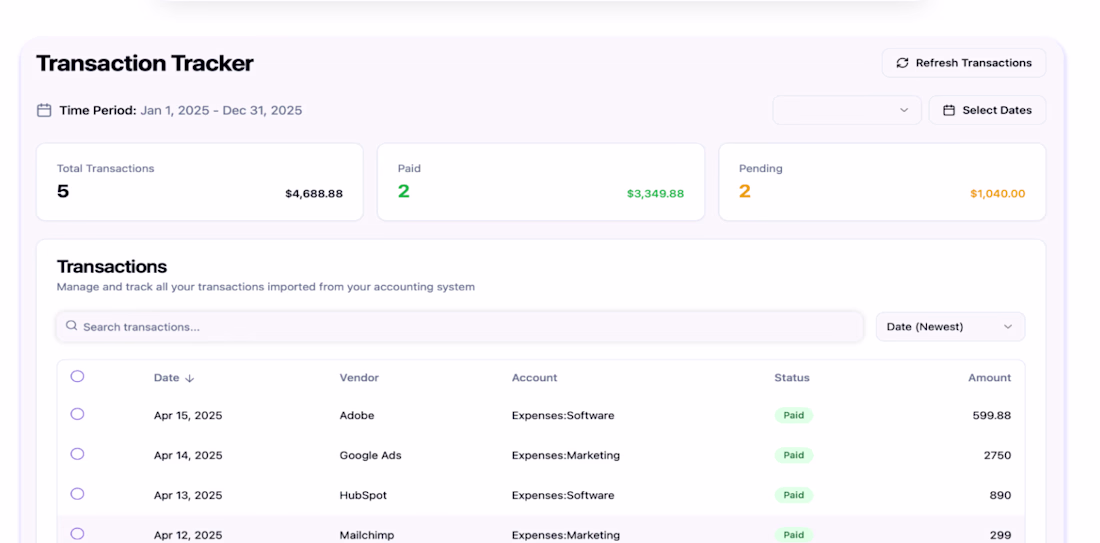Click Expenses:Marketing in the Google Ads row
Screen dimensions: 1100x543
566,455
